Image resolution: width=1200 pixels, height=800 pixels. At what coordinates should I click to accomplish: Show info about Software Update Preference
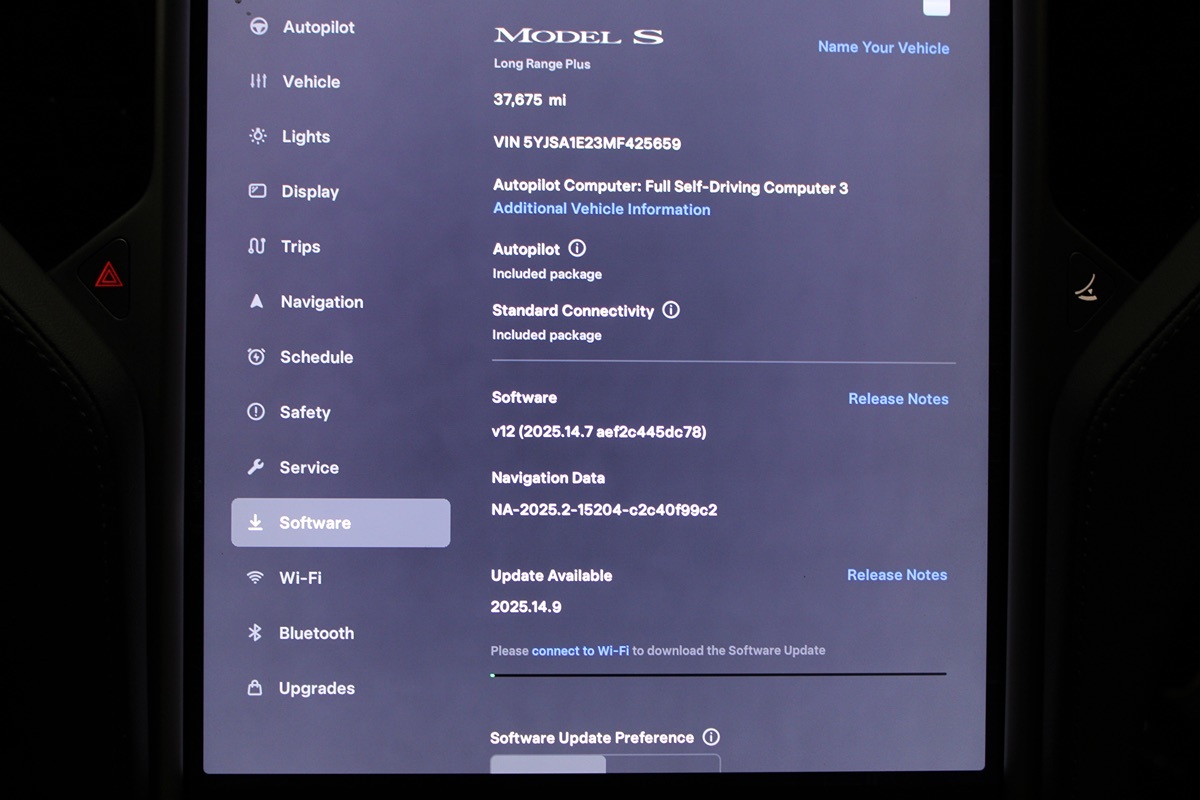(x=711, y=737)
